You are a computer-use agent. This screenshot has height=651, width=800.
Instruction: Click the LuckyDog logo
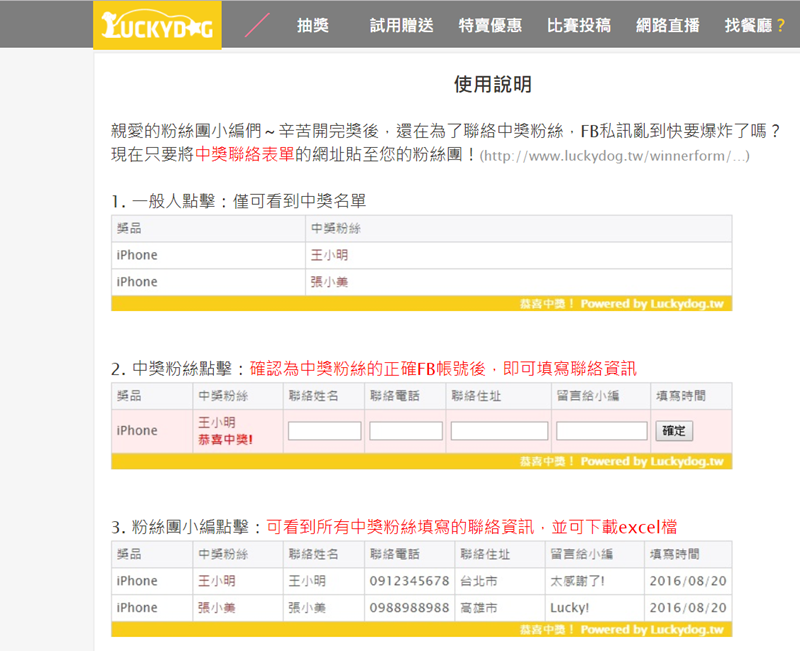pyautogui.click(x=157, y=26)
